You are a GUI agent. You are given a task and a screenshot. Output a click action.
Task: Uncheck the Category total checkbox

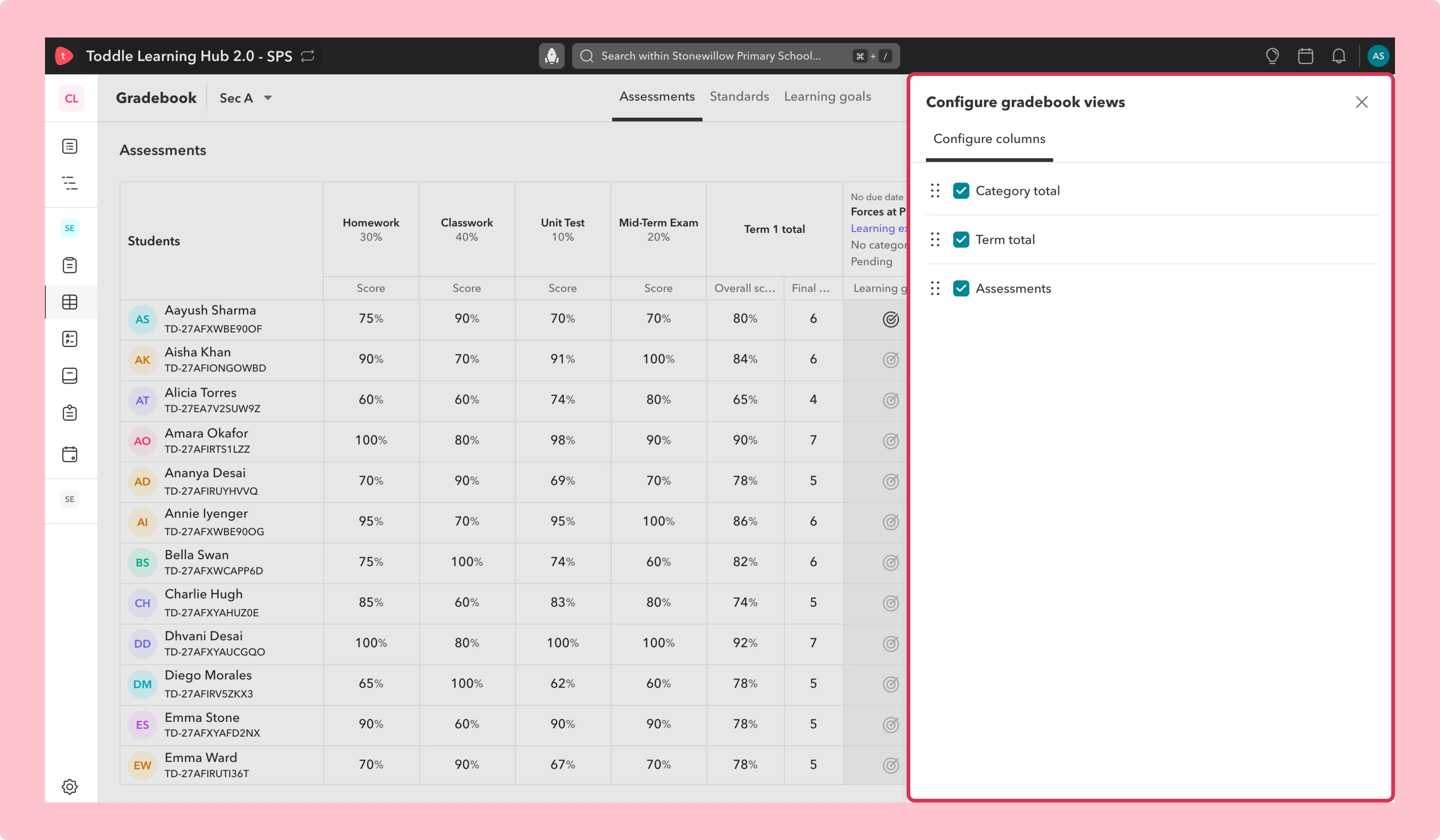point(961,190)
